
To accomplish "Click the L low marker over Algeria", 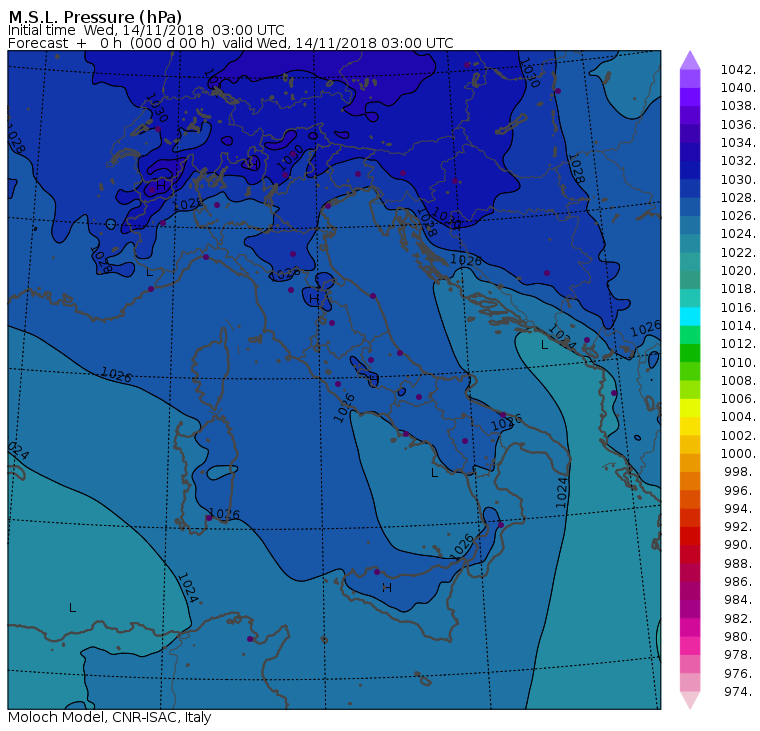I will pos(72,608).
